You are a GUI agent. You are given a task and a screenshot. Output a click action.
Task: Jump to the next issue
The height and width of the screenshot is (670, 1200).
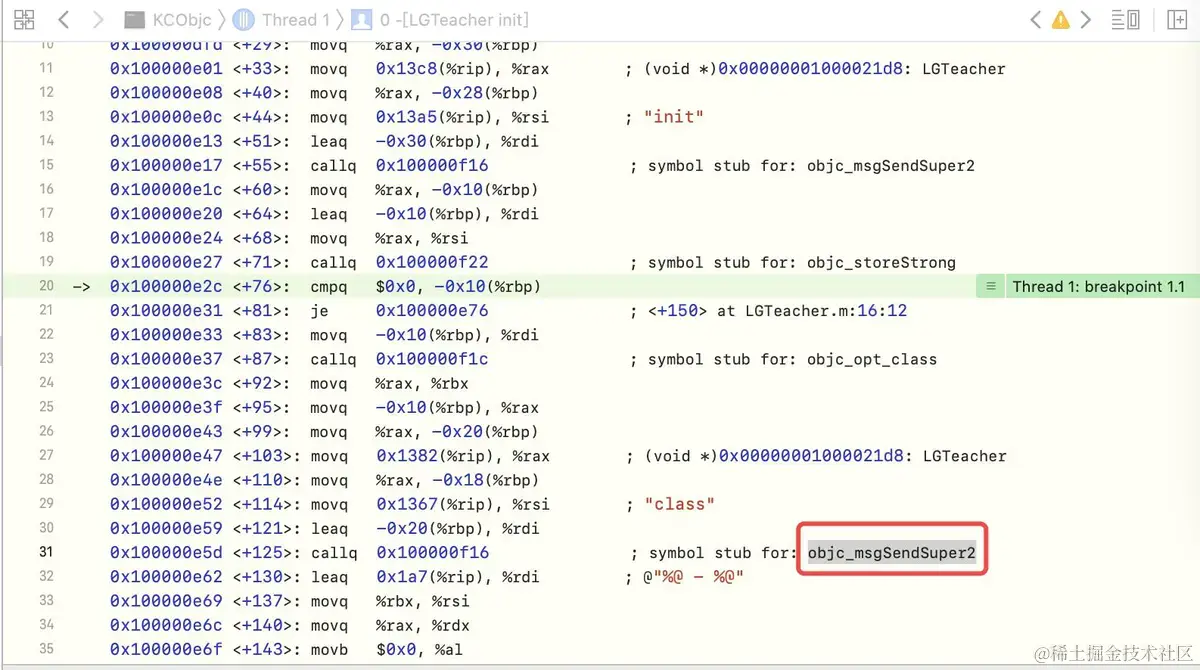pyautogui.click(x=1085, y=19)
